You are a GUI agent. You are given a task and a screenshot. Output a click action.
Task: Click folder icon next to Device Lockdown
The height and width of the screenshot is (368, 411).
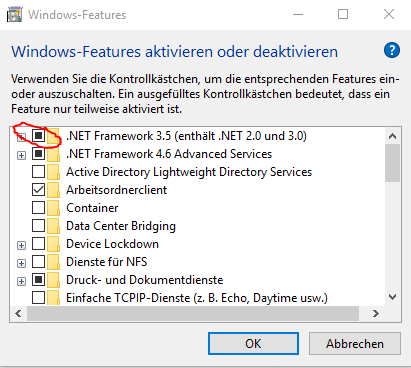click(x=53, y=244)
